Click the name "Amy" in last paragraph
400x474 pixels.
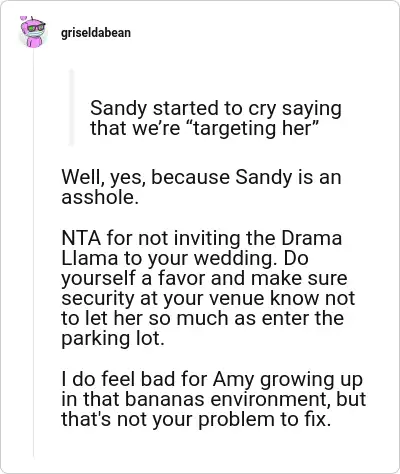(234, 380)
